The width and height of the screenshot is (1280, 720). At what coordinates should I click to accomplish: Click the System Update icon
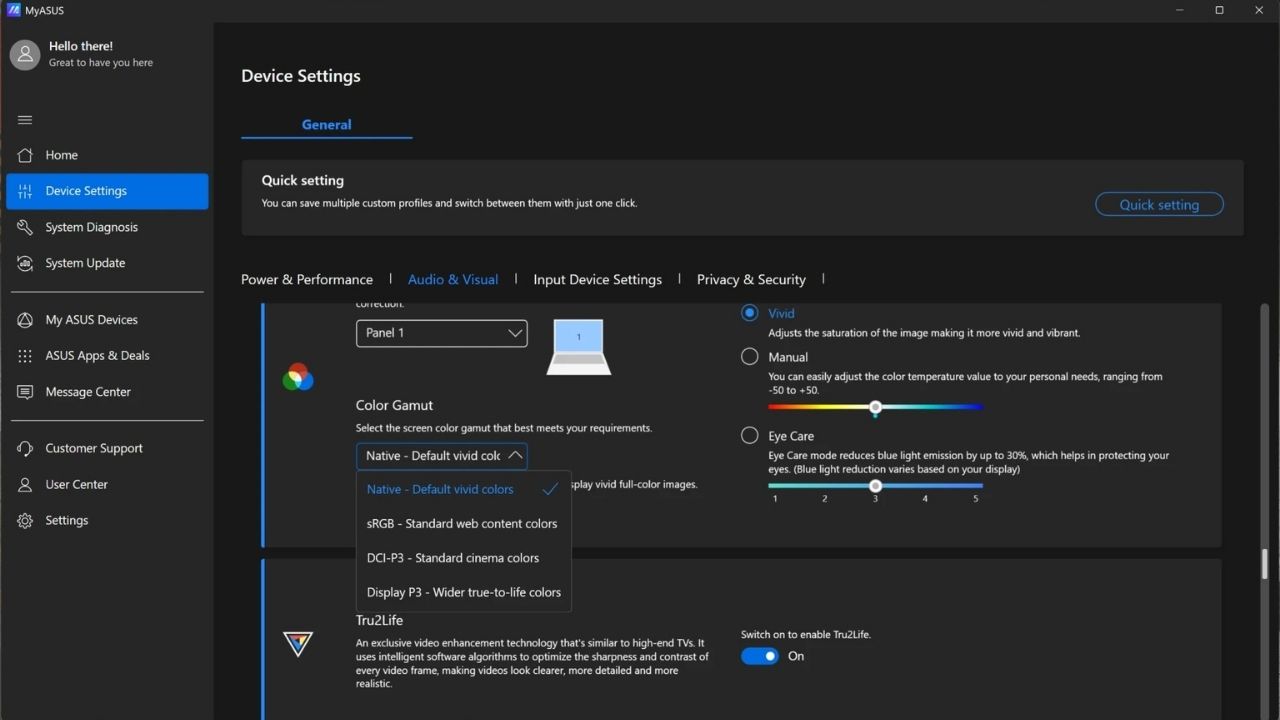[26, 263]
